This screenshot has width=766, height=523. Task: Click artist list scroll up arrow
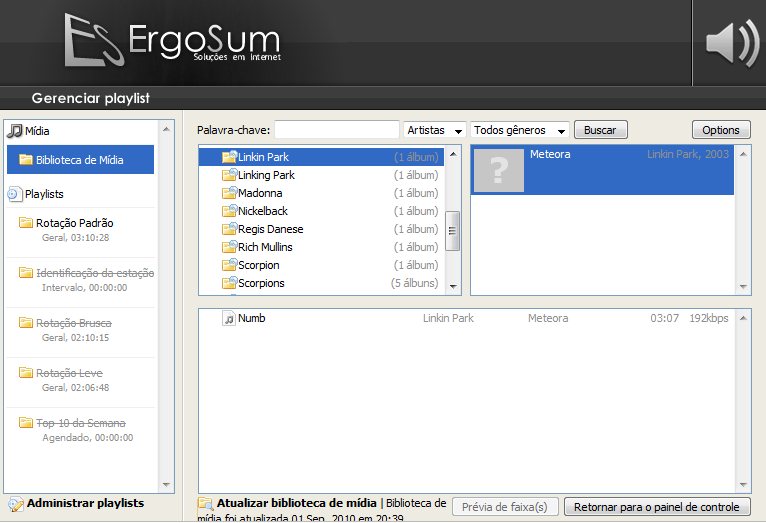453,154
